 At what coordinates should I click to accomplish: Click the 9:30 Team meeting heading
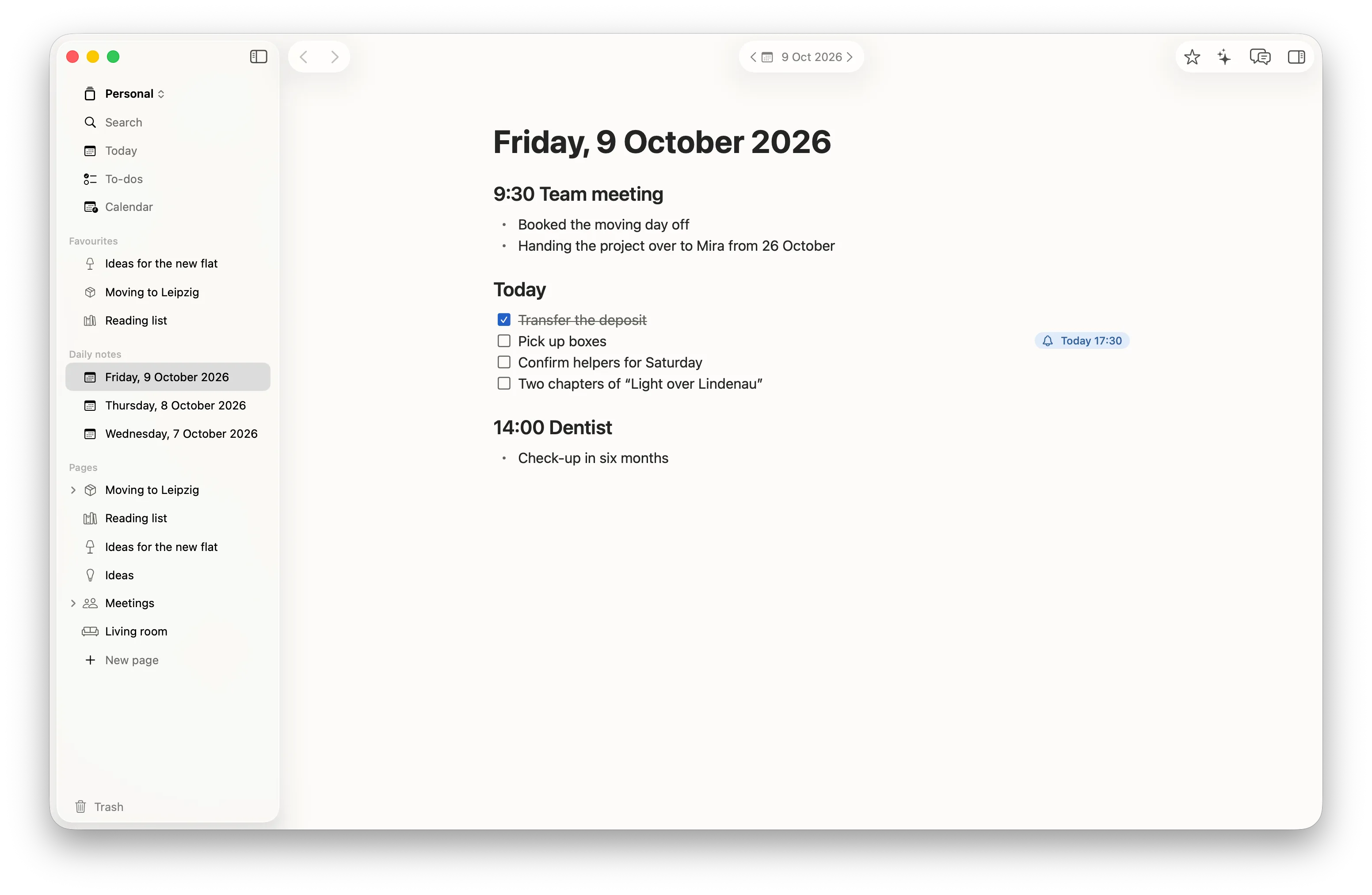click(578, 194)
